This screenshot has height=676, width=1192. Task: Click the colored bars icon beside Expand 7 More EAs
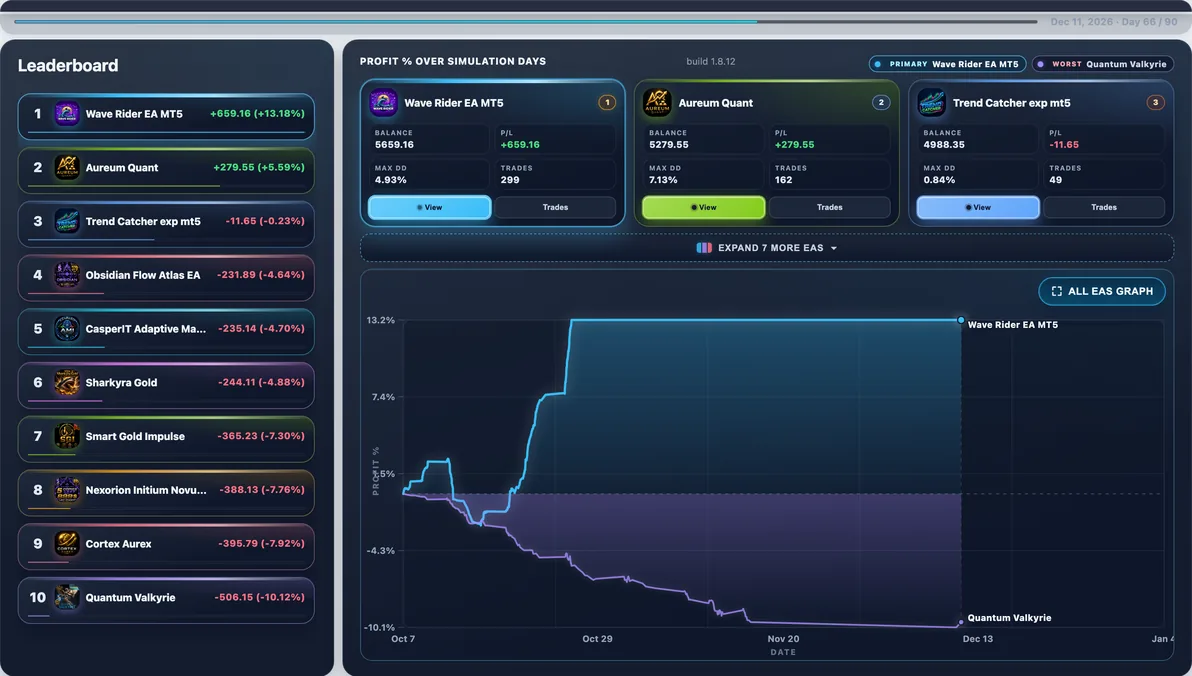(704, 248)
